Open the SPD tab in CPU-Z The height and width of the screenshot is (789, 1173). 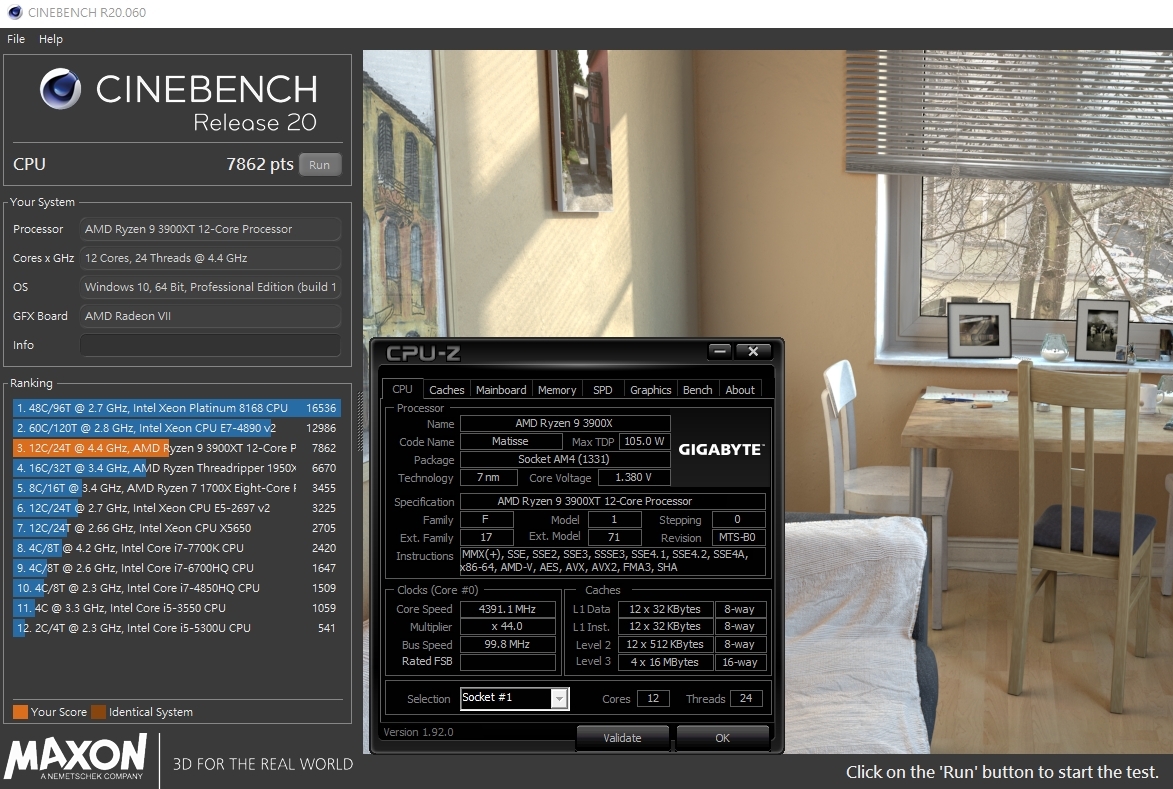pos(602,390)
